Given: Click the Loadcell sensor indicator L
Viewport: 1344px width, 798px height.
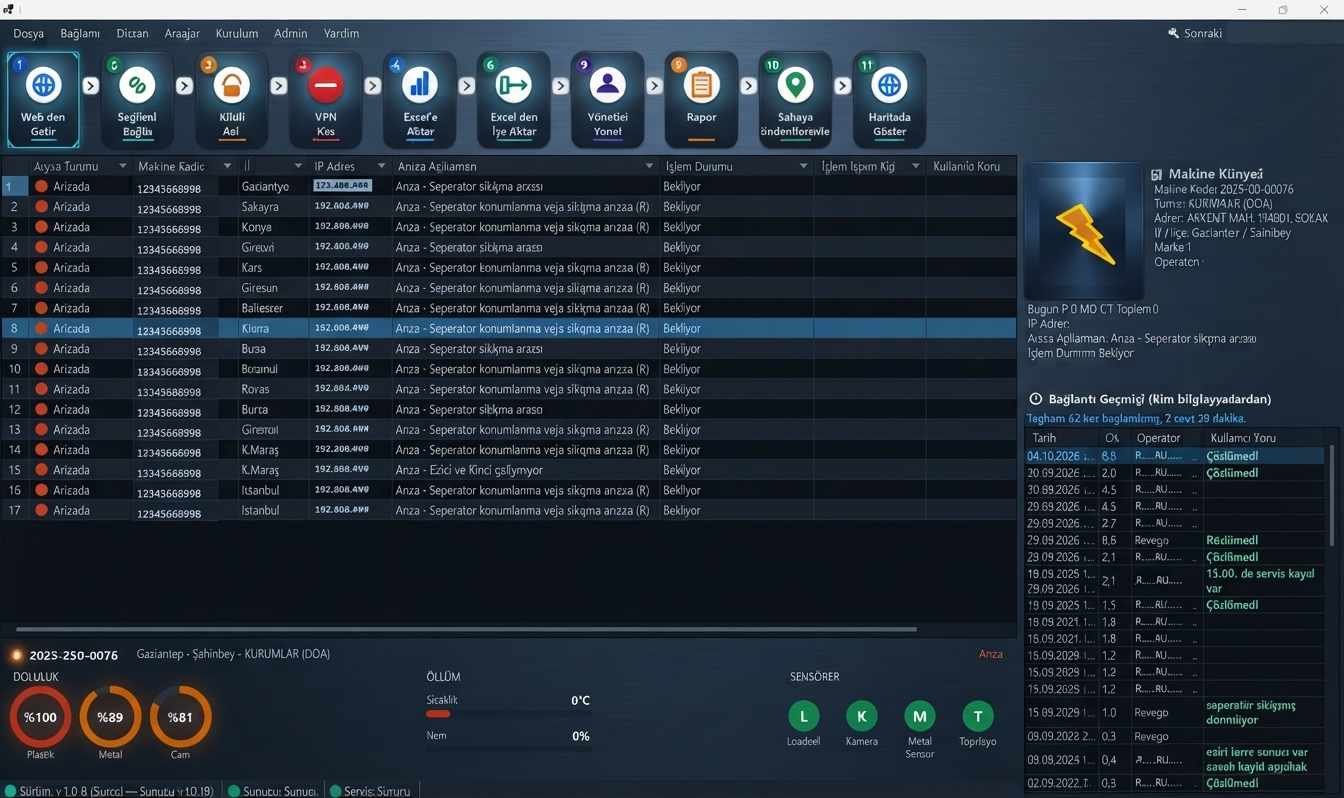Looking at the screenshot, I should (x=804, y=716).
